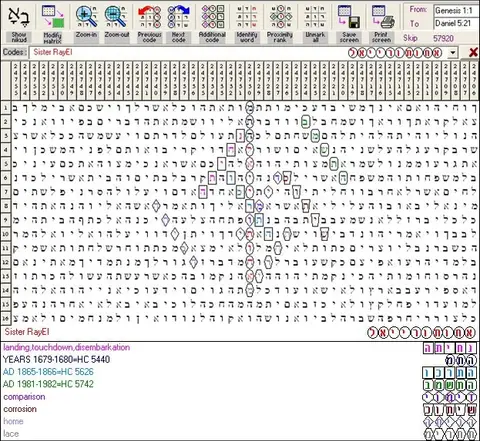Expand the Codes dropdown arrow

pyautogui.click(x=452, y=53)
